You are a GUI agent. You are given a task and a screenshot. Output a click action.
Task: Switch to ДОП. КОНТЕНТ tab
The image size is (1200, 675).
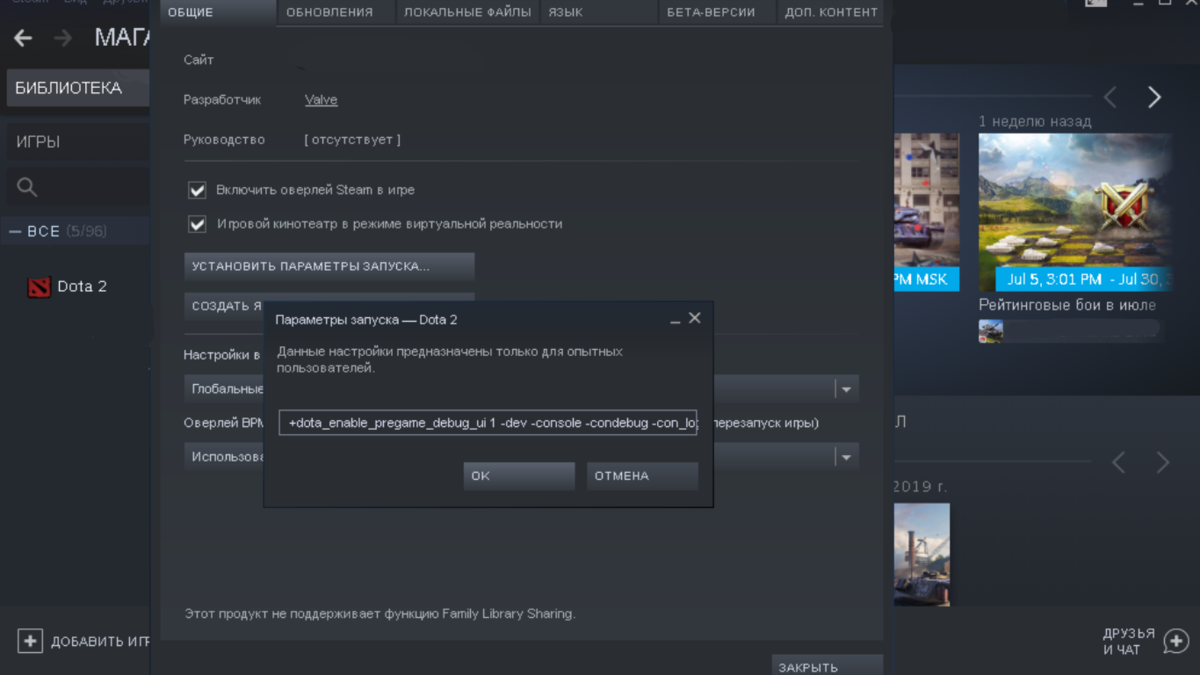831,12
